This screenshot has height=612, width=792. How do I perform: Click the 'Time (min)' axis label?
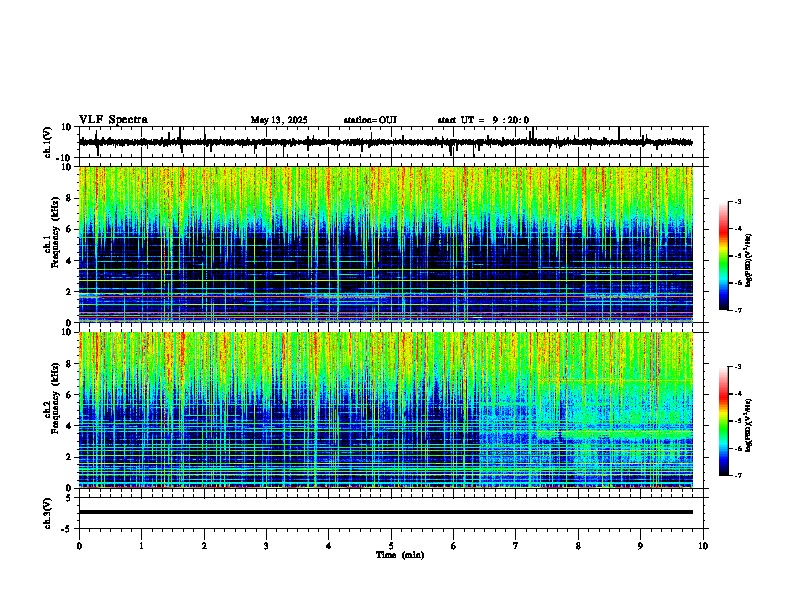pos(400,555)
